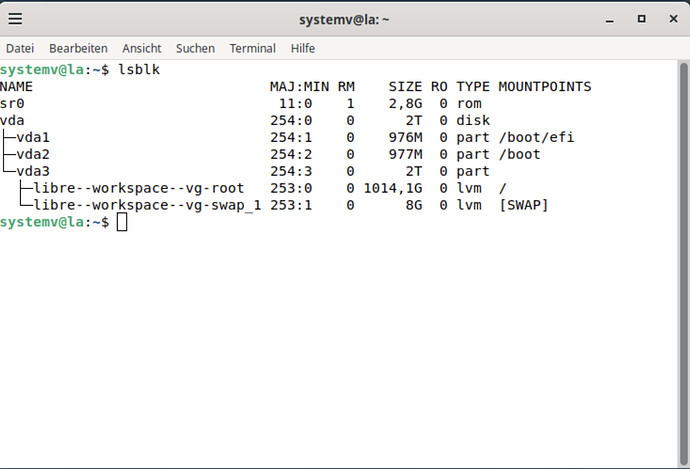Click the [SWAP] mount point entry
The height and width of the screenshot is (469, 690).
[523, 205]
